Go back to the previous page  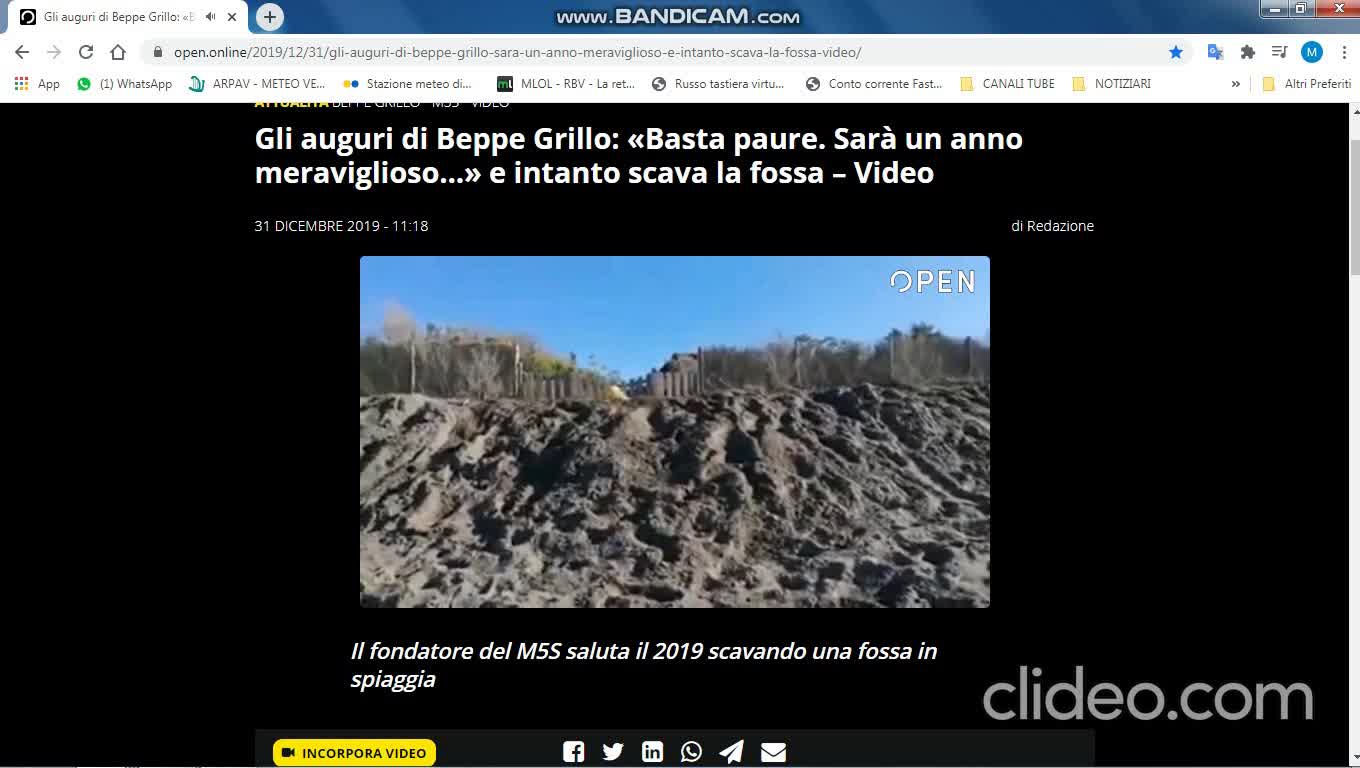tap(22, 52)
